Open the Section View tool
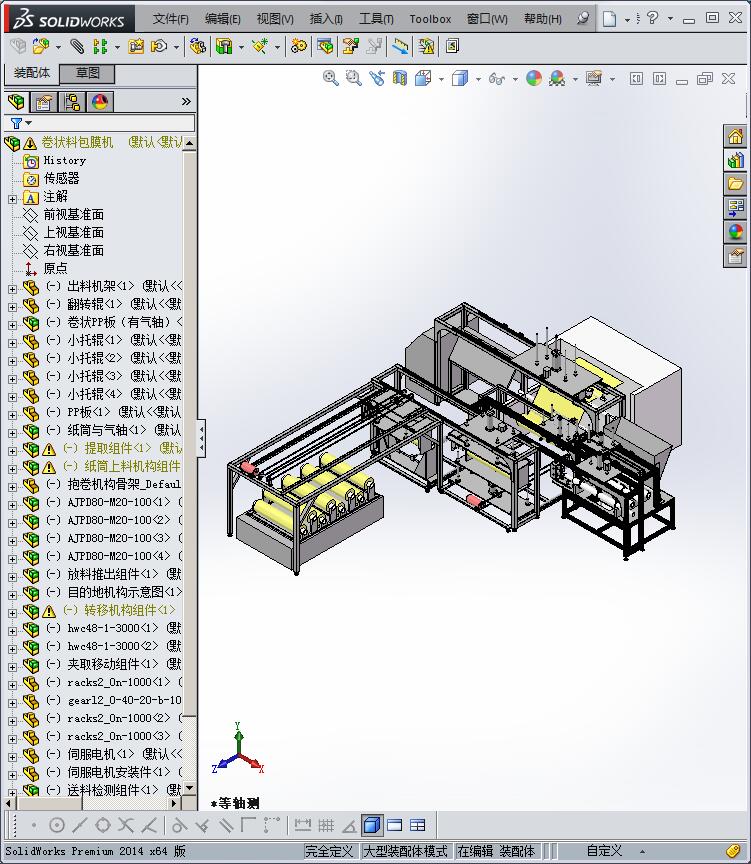Image resolution: width=751 pixels, height=864 pixels. click(x=399, y=78)
